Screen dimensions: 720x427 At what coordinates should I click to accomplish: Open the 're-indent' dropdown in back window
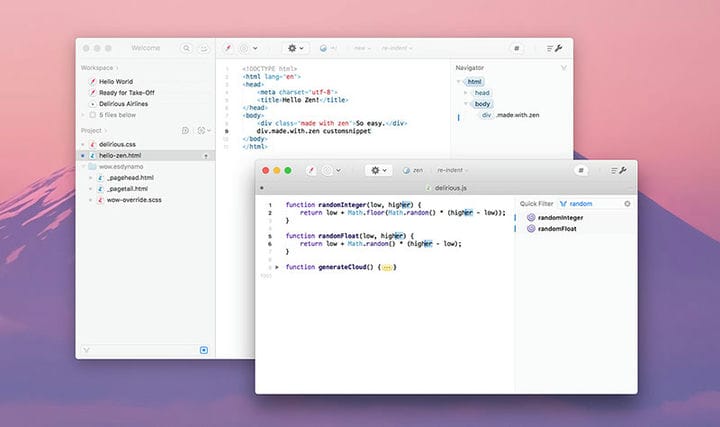(396, 48)
